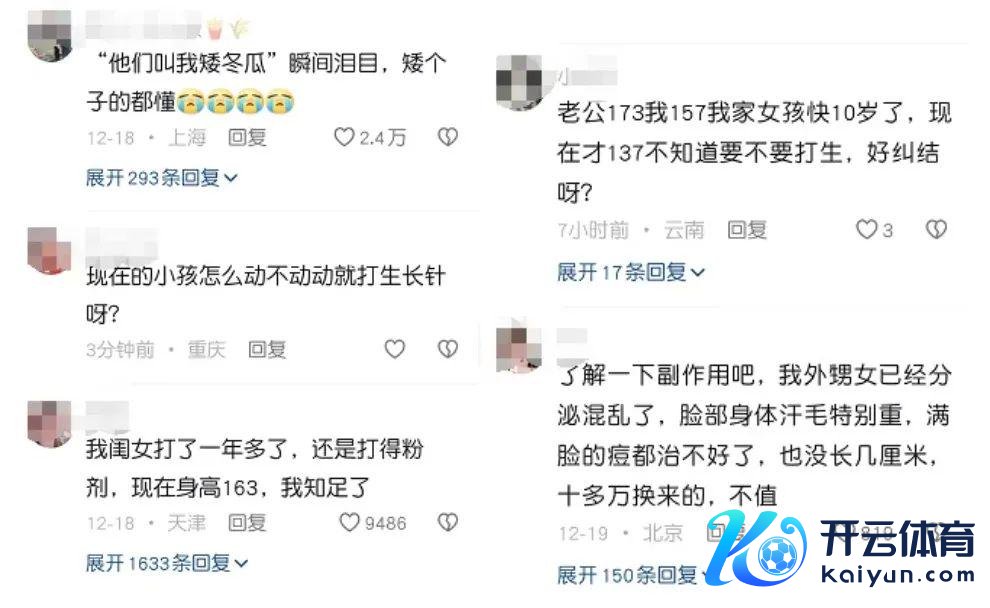Expand 展开17条回复 replies
Image resolution: width=990 pixels, height=608 pixels.
[x=631, y=272]
